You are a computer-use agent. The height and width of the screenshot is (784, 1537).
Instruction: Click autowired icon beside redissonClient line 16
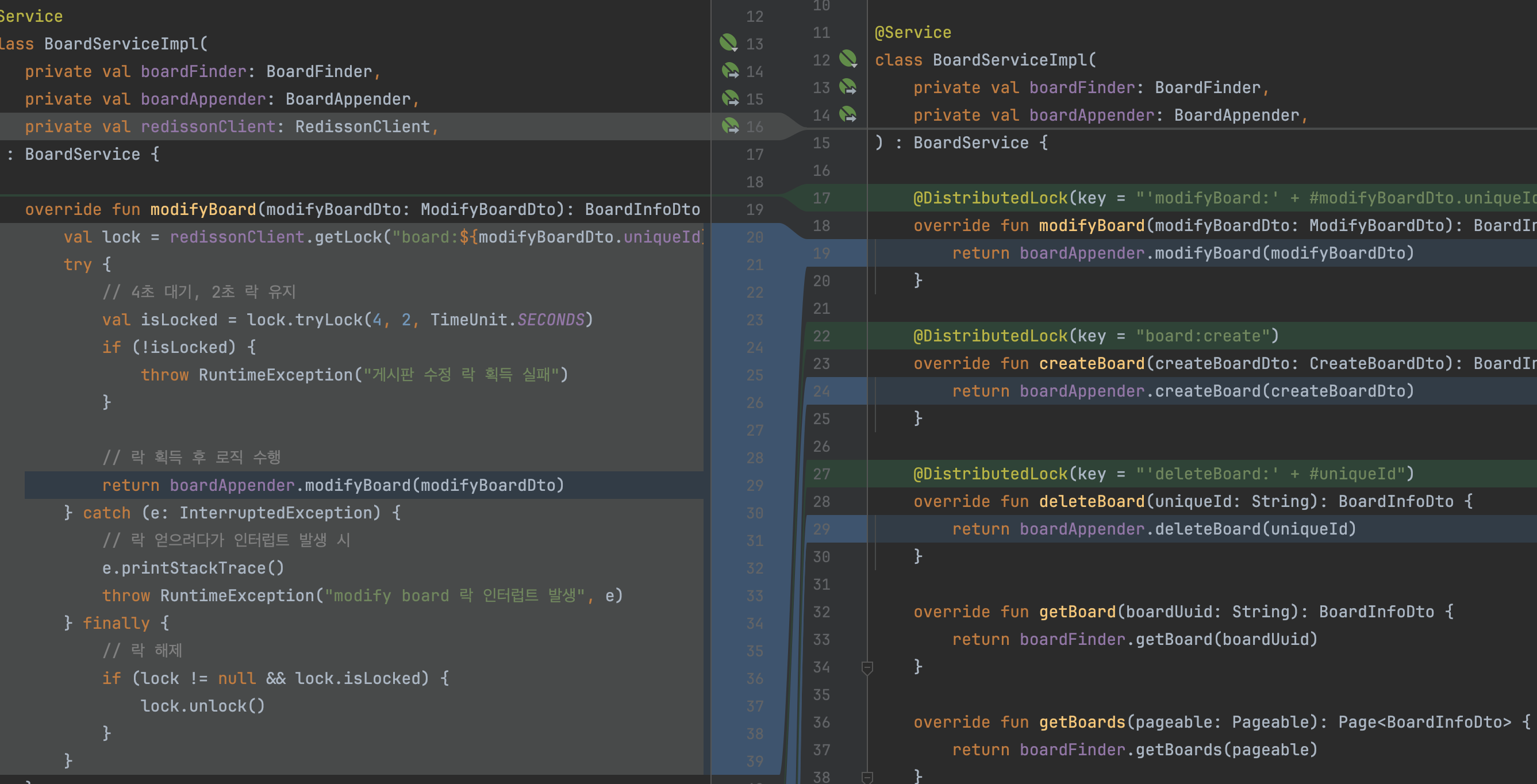[x=730, y=126]
